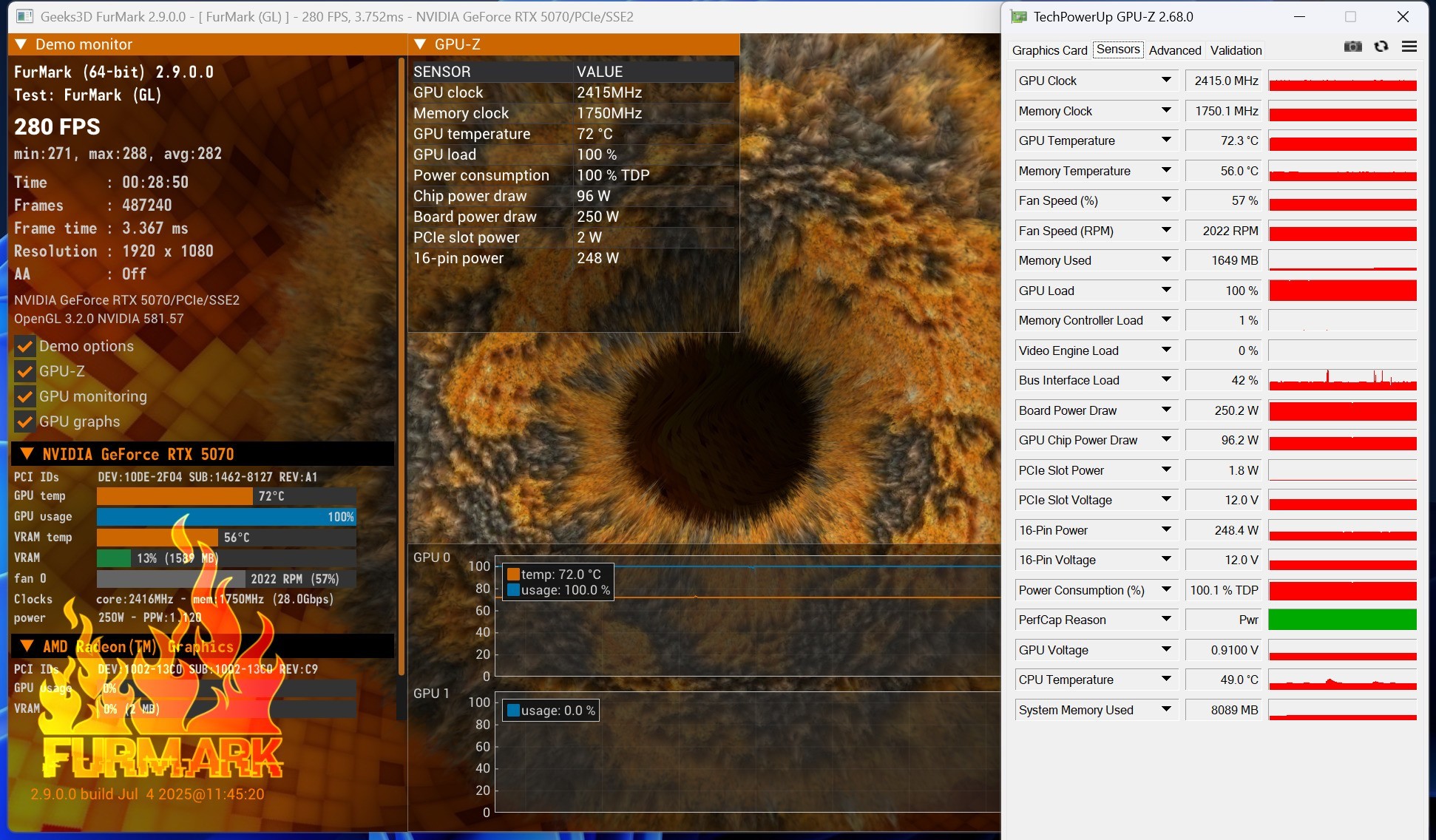Click the GPU-Z graphics card logo in titlebar

(1020, 16)
